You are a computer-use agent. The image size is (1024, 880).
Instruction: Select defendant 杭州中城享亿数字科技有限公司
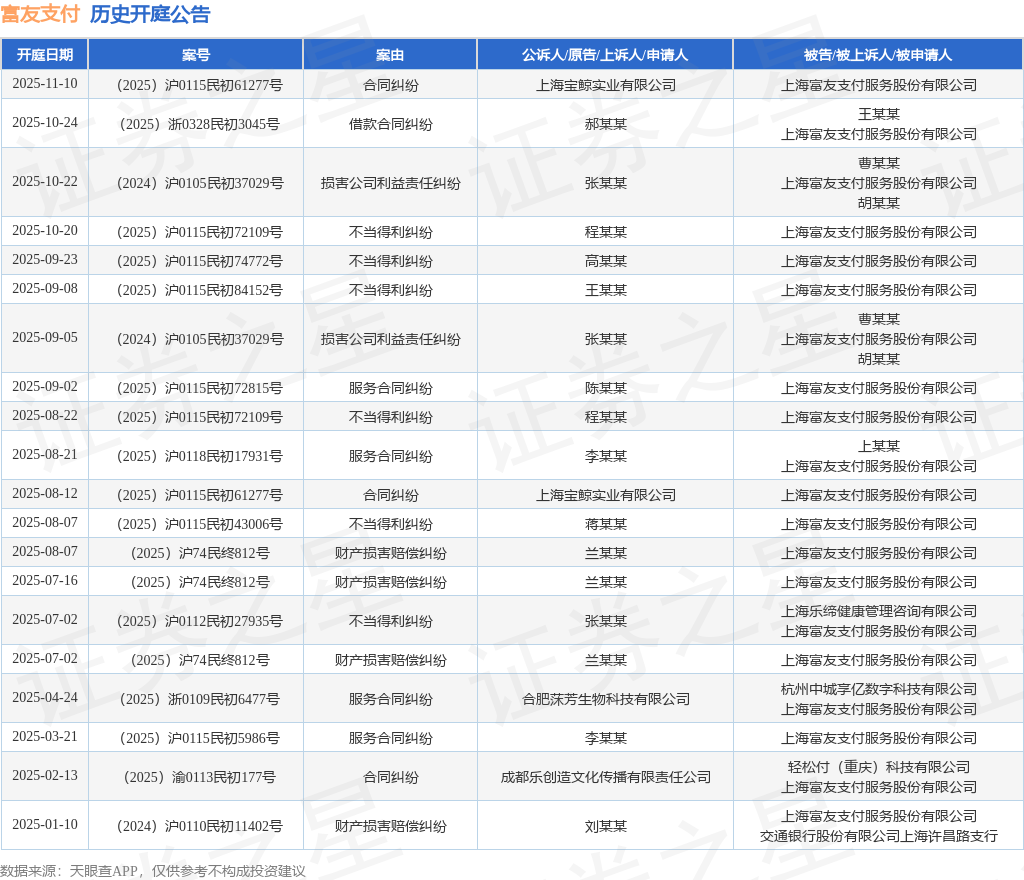[878, 689]
